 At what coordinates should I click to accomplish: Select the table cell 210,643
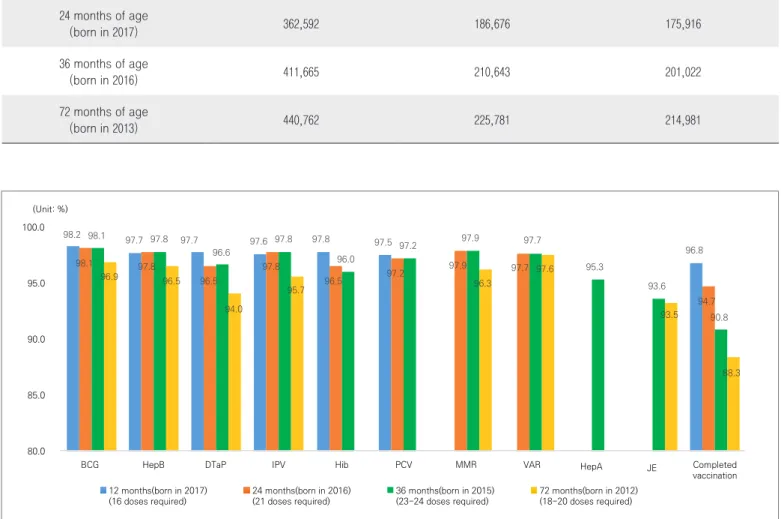pyautogui.click(x=492, y=72)
